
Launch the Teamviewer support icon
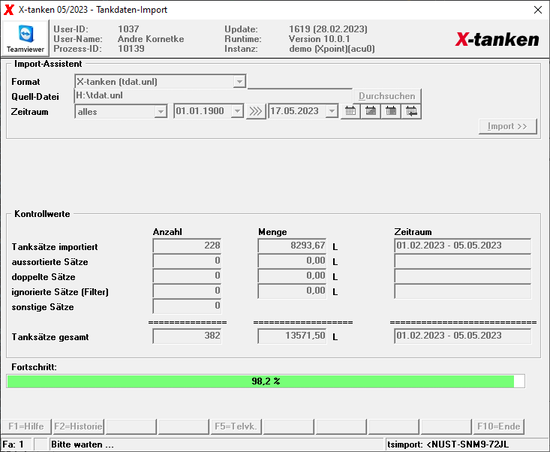25,39
